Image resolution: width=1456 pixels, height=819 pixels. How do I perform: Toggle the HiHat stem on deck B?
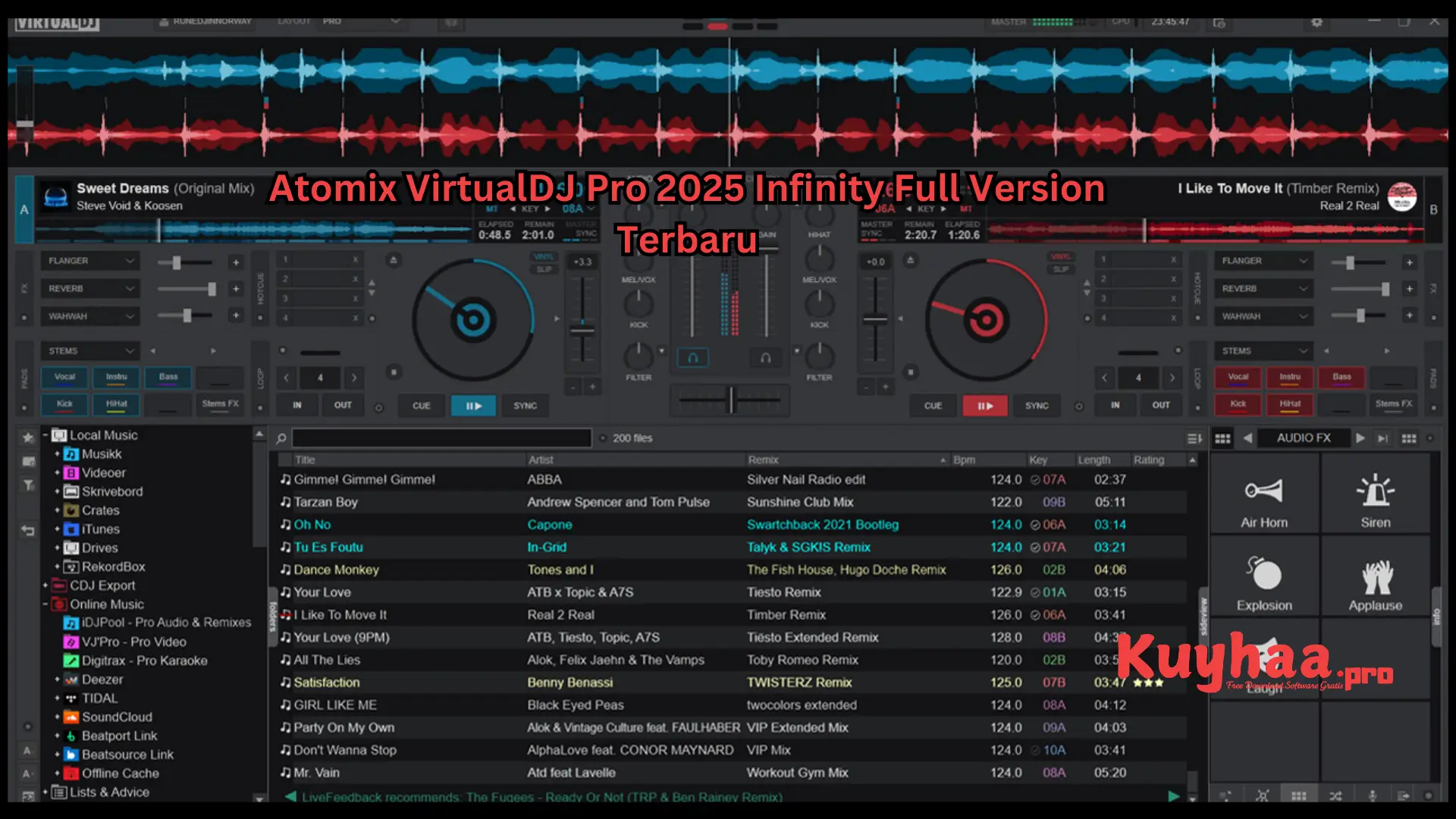click(x=1289, y=404)
